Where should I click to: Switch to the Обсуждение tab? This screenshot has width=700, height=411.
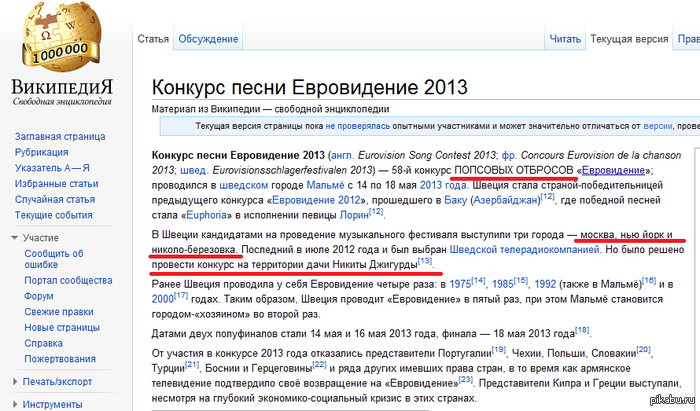coord(208,39)
